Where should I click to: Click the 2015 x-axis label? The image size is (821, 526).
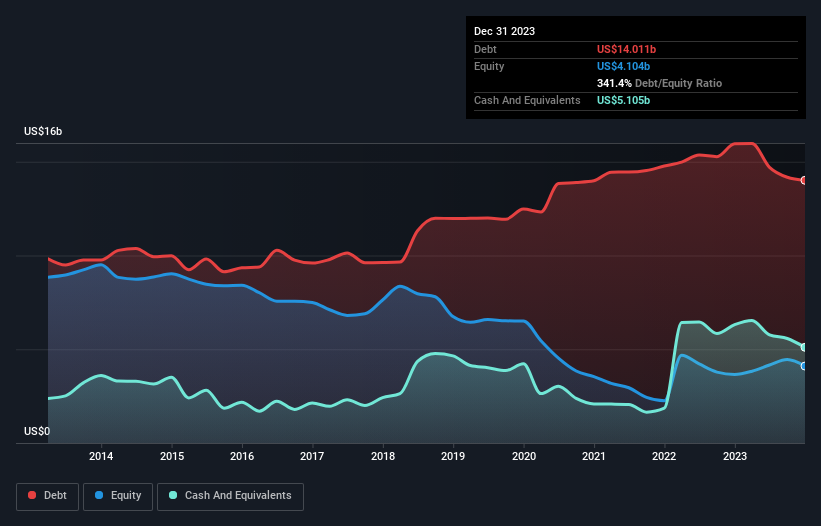pos(172,456)
